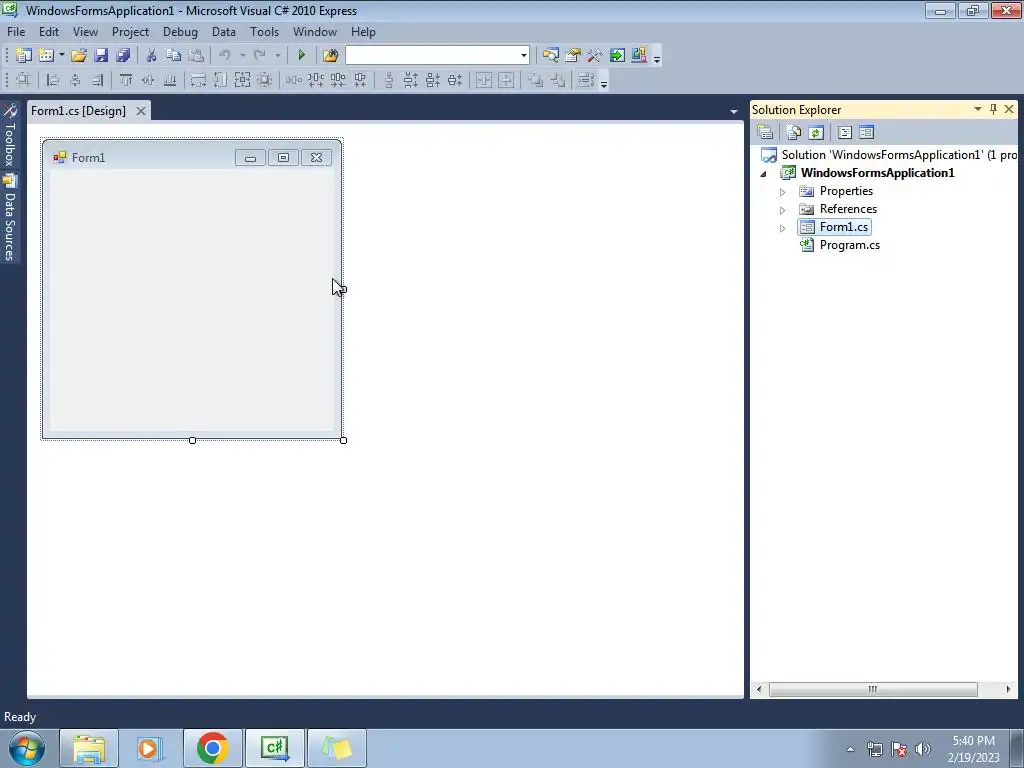Select the Form1.cs [Design] tab
The width and height of the screenshot is (1024, 768).
point(78,111)
